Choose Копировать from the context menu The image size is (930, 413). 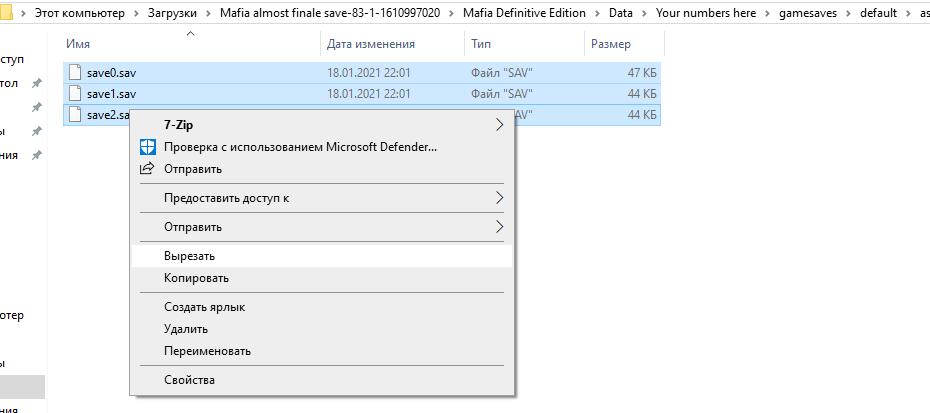[x=196, y=277]
